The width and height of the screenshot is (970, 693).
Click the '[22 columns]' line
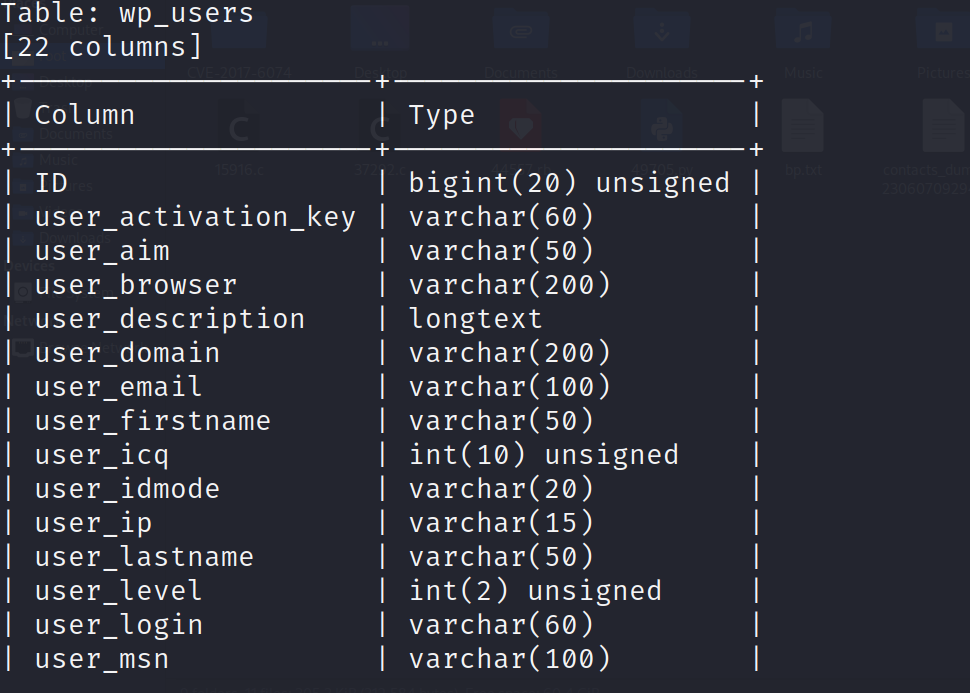[102, 47]
